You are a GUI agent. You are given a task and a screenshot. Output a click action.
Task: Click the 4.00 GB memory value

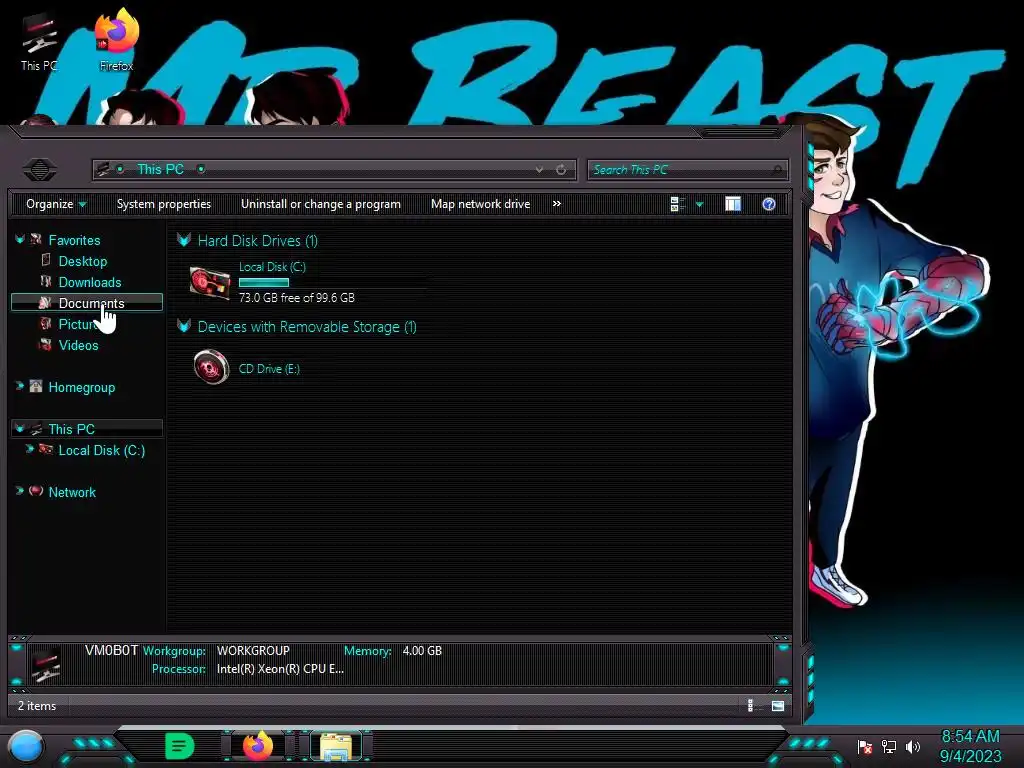pyautogui.click(x=423, y=651)
